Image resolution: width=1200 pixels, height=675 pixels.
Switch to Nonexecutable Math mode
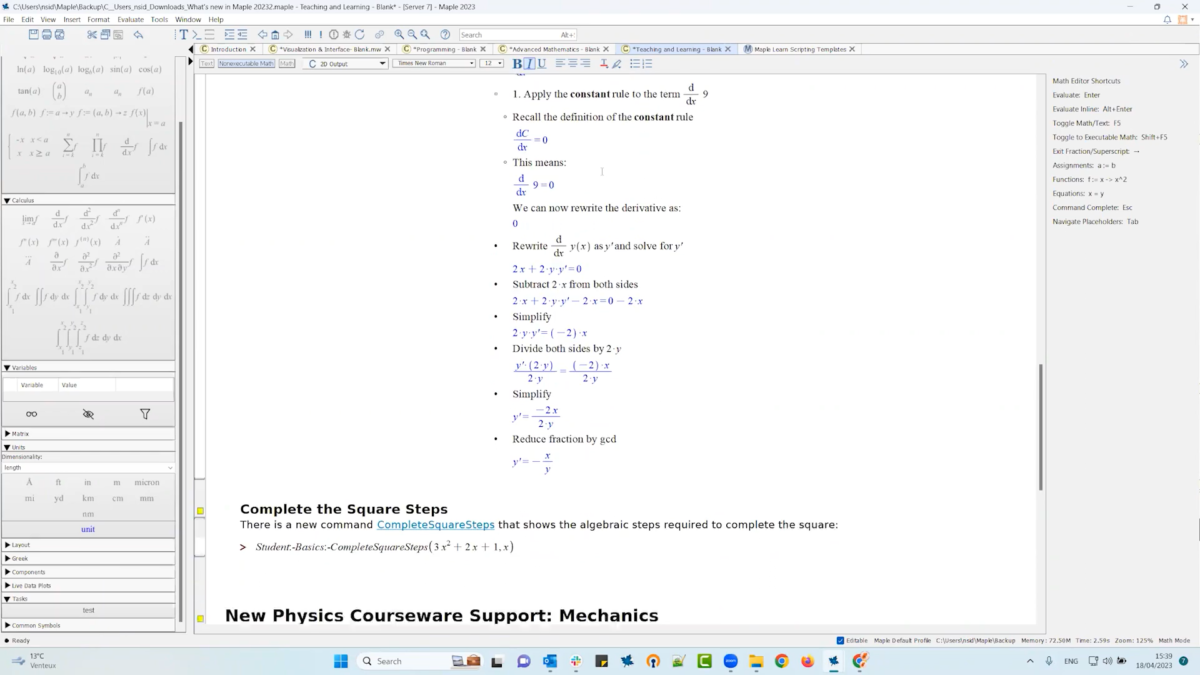246,63
